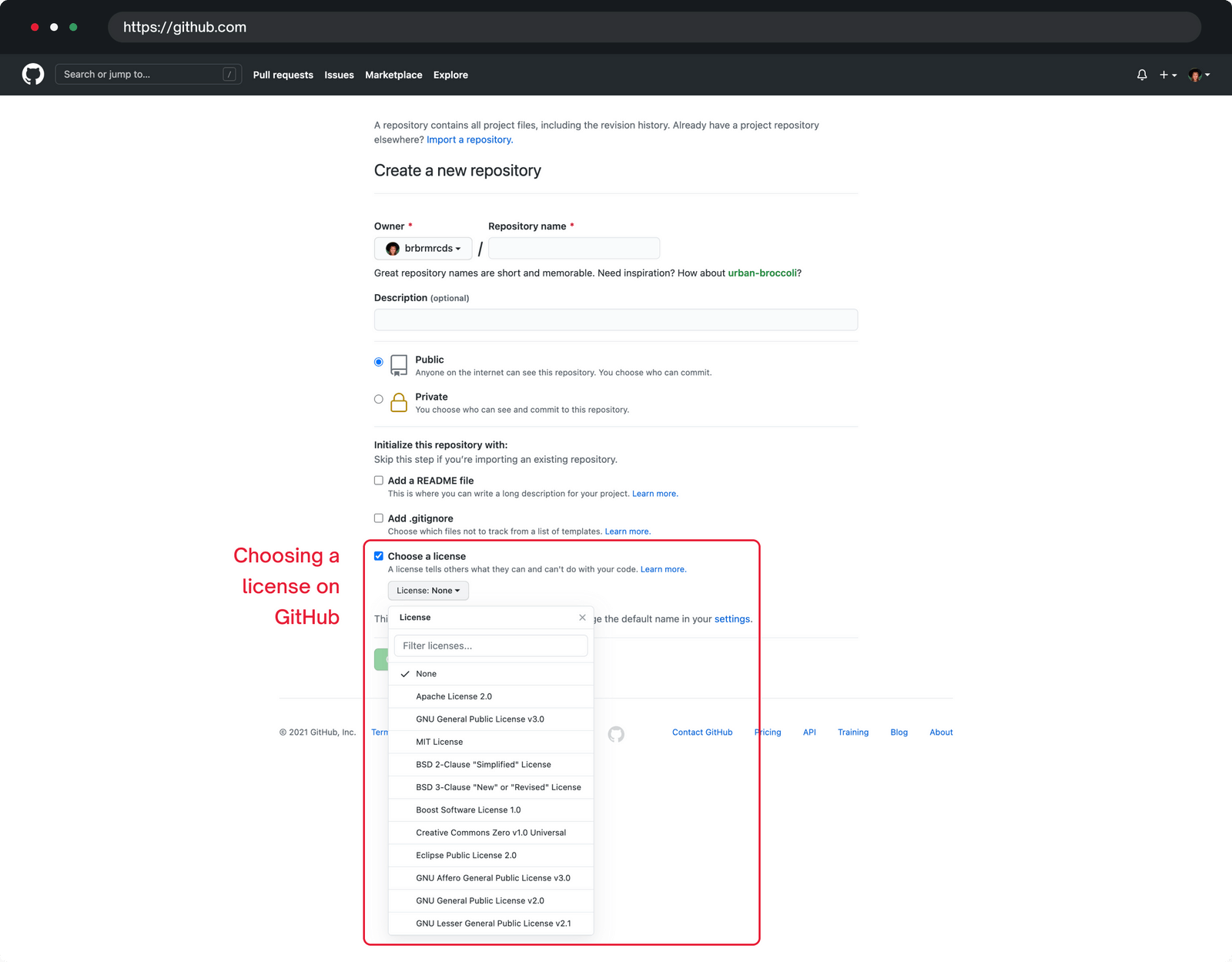Click the slash shortcut key icon in search
The image size is (1232, 962).
tap(229, 75)
